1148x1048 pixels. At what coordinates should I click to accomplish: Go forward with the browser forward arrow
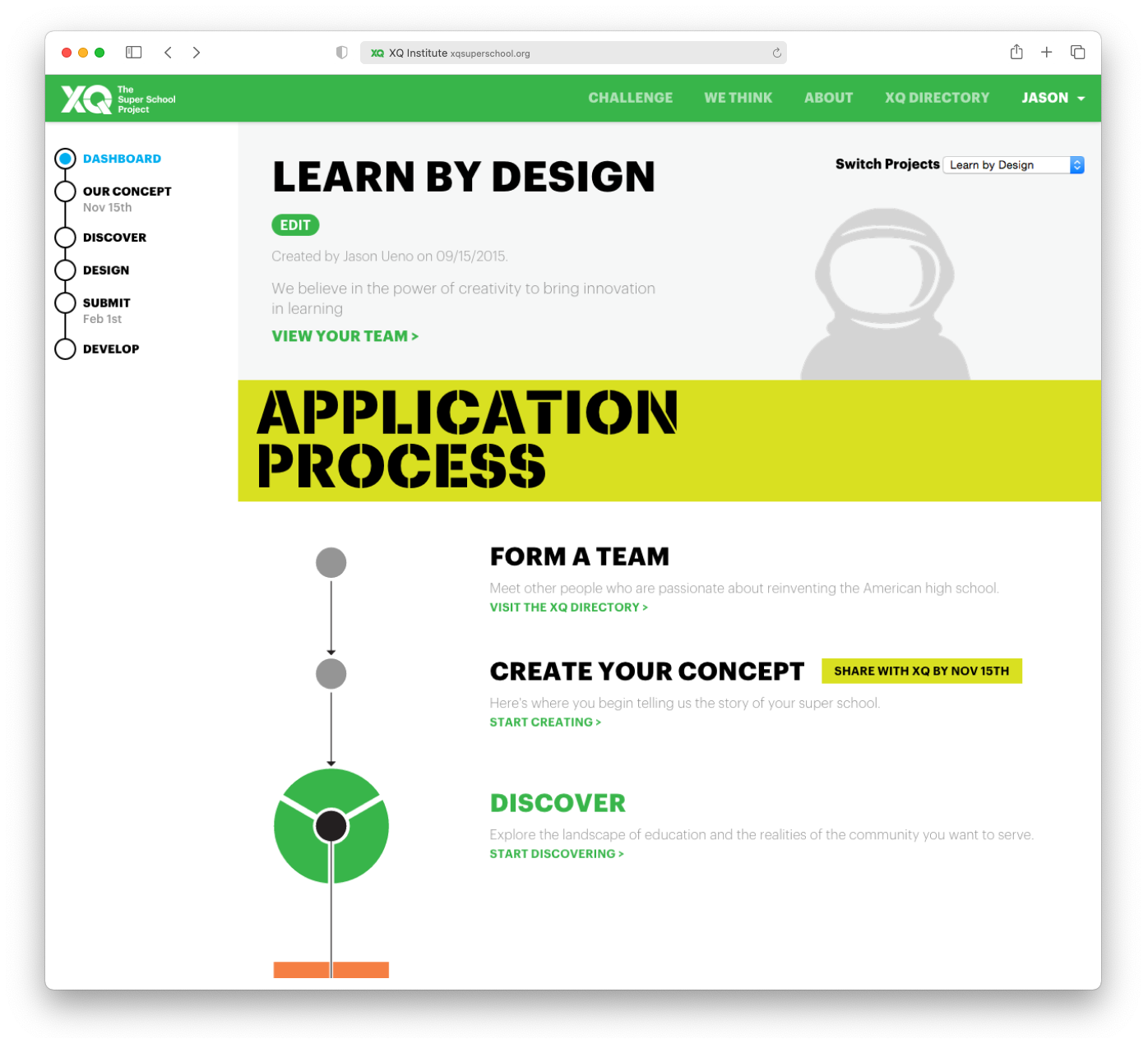pos(196,53)
